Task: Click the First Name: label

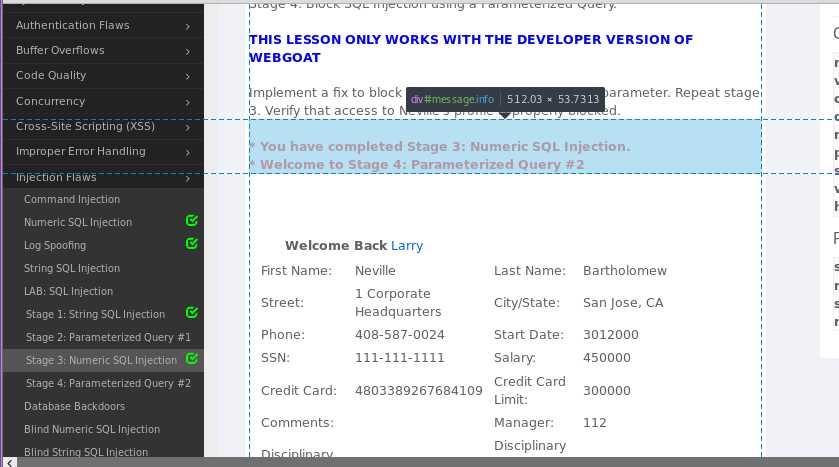Action: (x=296, y=271)
